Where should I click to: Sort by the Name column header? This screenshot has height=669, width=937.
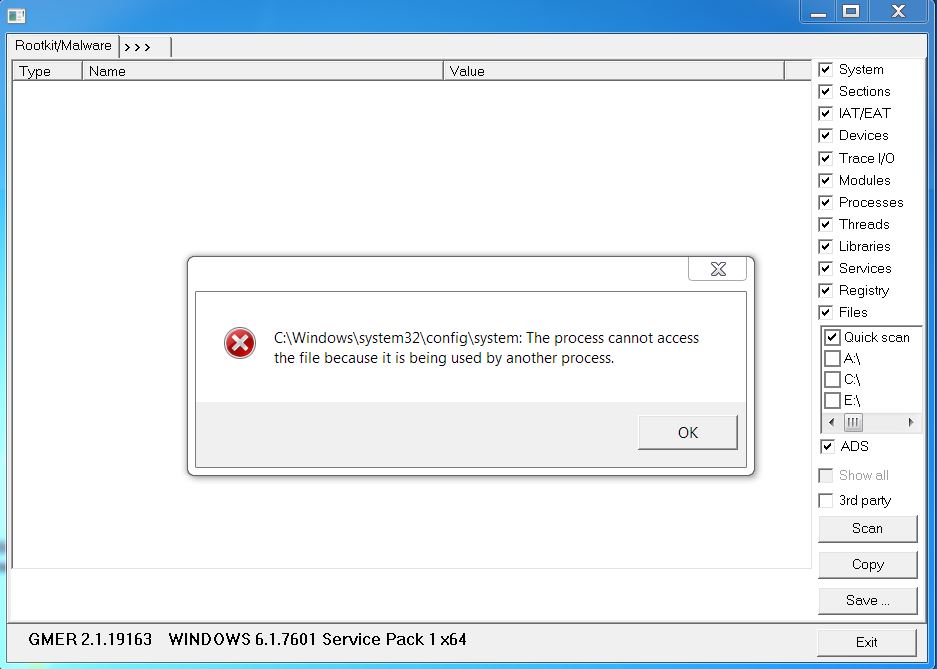(x=262, y=71)
